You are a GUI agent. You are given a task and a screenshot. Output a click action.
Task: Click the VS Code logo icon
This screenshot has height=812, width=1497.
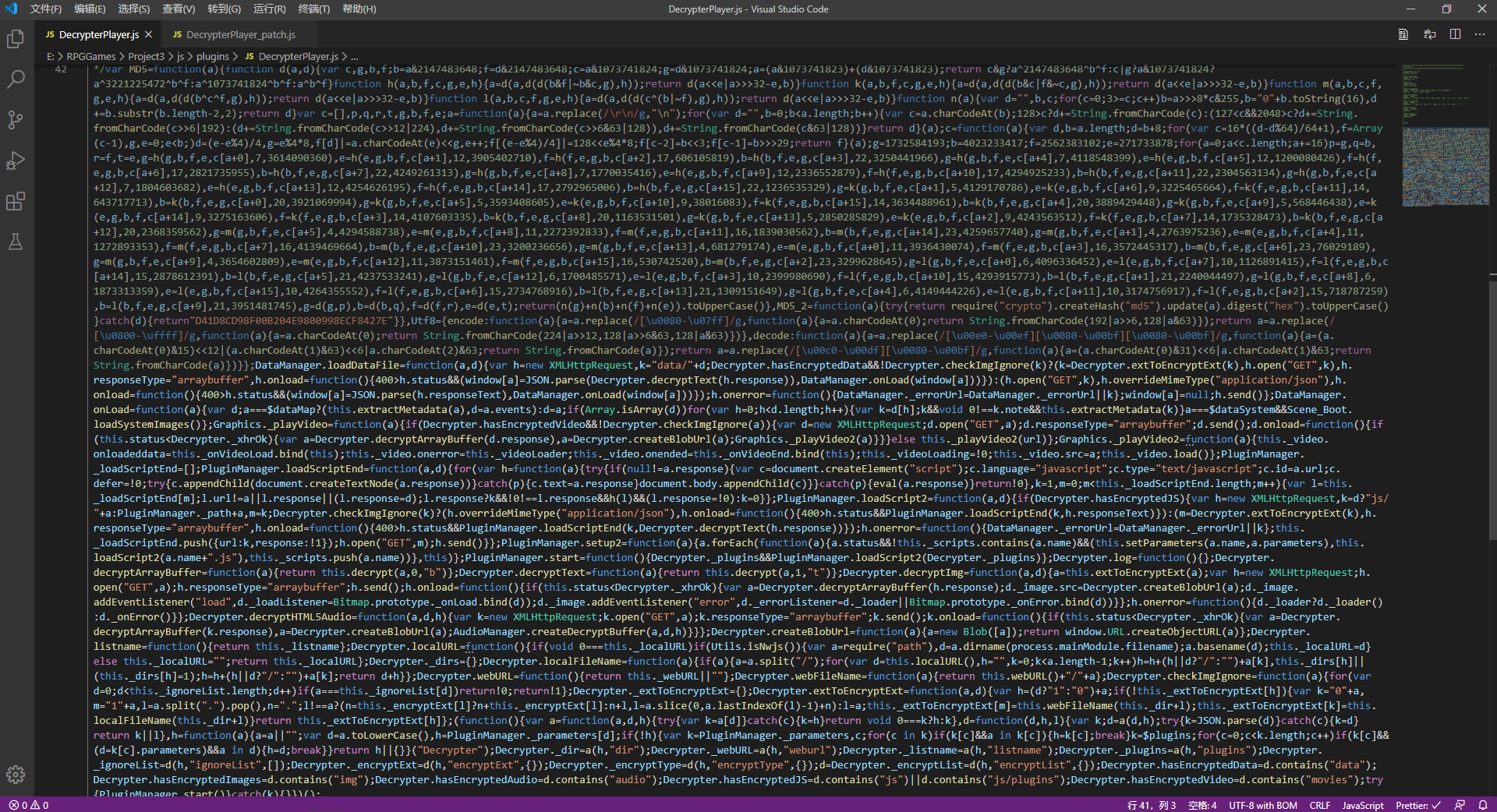pos(11,9)
